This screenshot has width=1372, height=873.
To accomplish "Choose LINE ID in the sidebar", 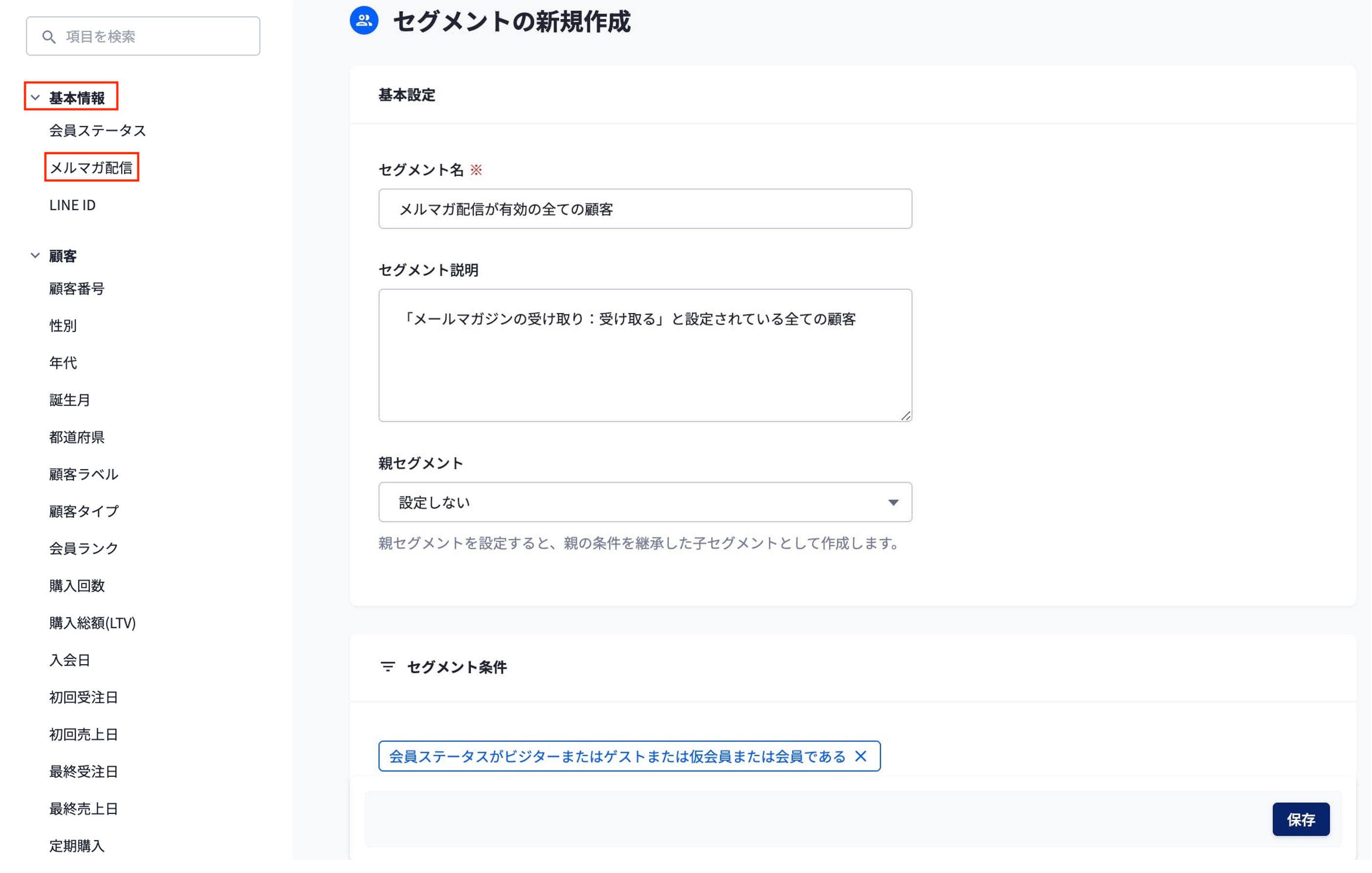I will 72,205.
